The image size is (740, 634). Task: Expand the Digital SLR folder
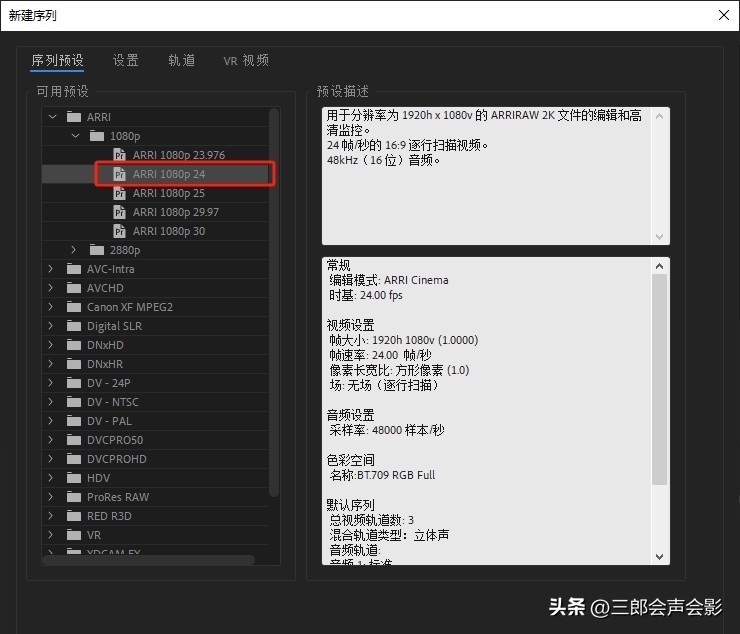(50, 326)
